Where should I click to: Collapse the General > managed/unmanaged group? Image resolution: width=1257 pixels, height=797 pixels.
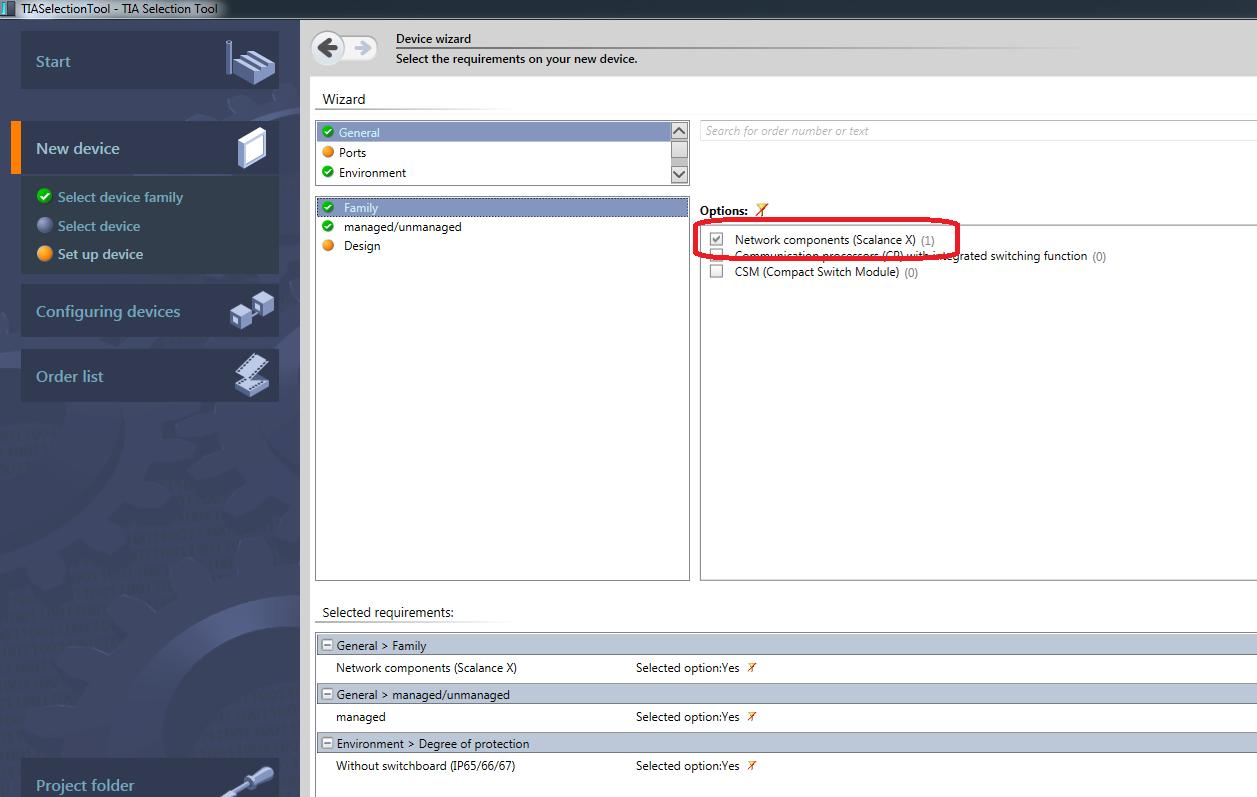(x=327, y=695)
